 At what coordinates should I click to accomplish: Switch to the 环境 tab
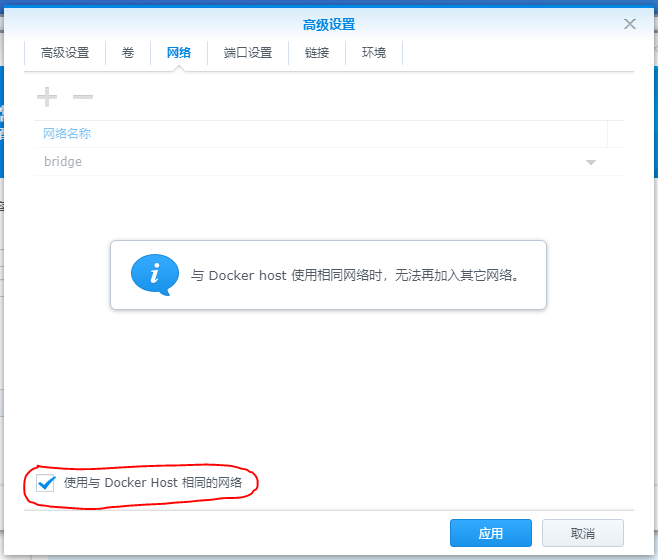(374, 53)
